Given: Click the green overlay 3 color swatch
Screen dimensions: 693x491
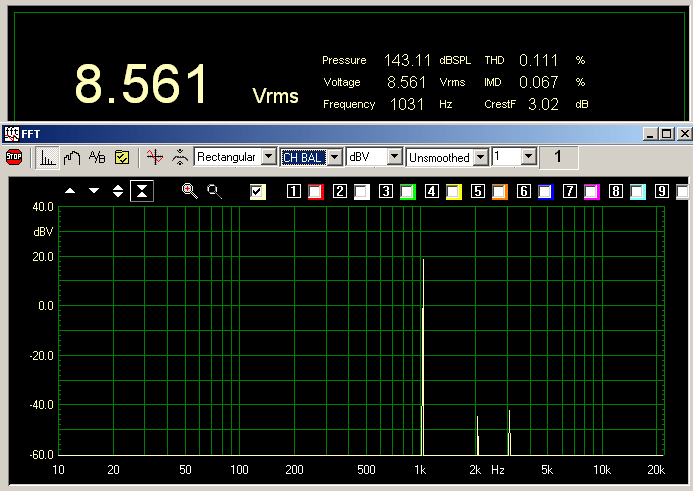Looking at the screenshot, I should coord(407,191).
